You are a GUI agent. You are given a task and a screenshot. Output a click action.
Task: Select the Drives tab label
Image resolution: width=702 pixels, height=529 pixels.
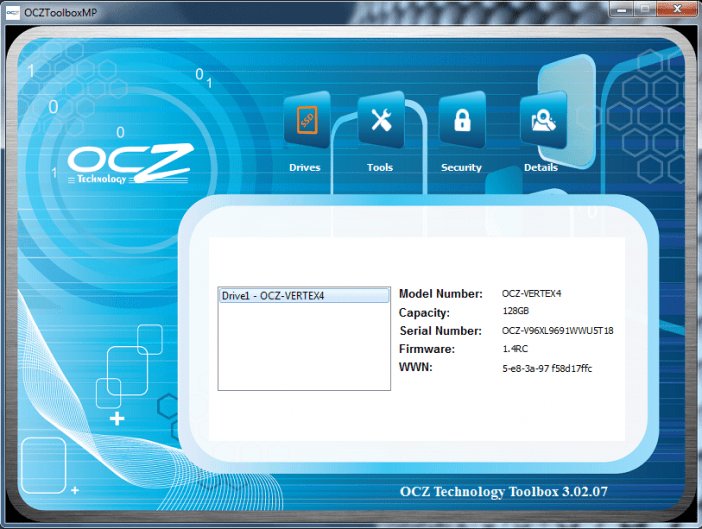305,167
